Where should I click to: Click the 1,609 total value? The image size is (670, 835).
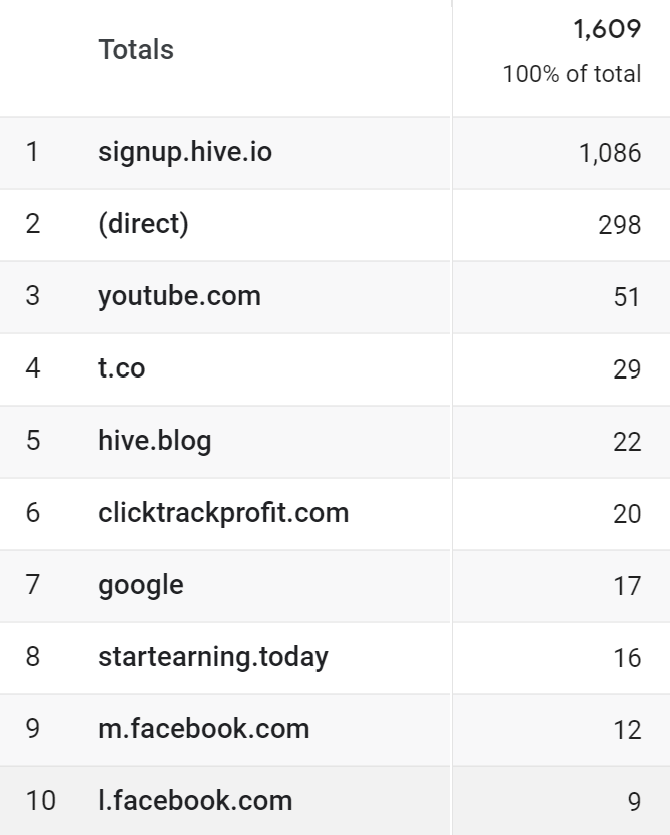point(607,29)
